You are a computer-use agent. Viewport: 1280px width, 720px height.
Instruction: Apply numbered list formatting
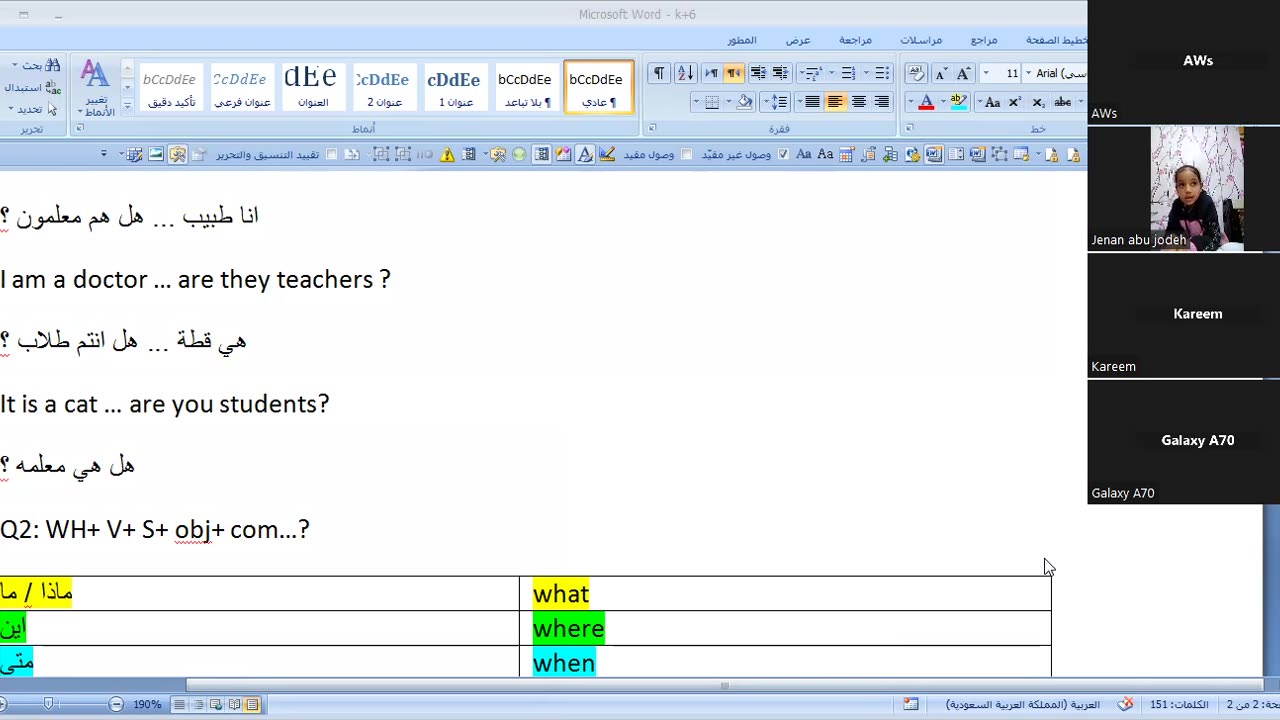tap(848, 73)
